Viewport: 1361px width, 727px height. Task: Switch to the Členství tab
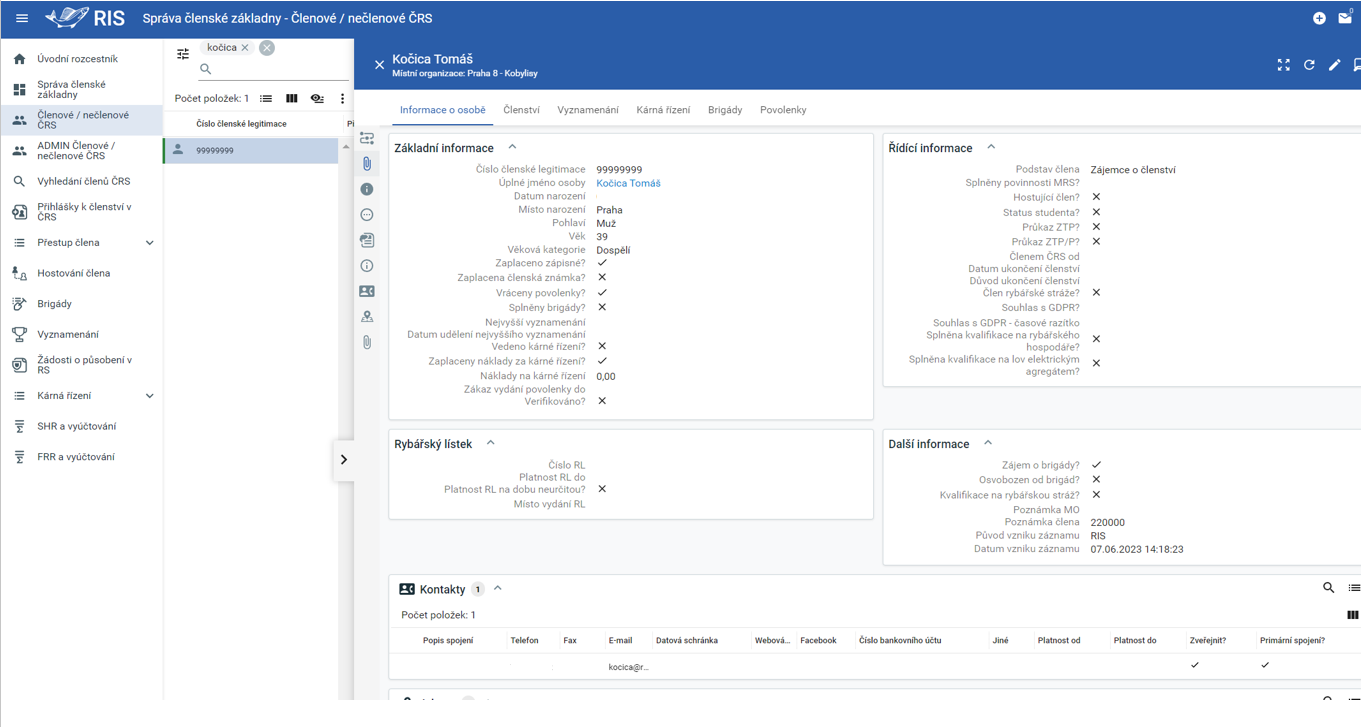point(521,110)
